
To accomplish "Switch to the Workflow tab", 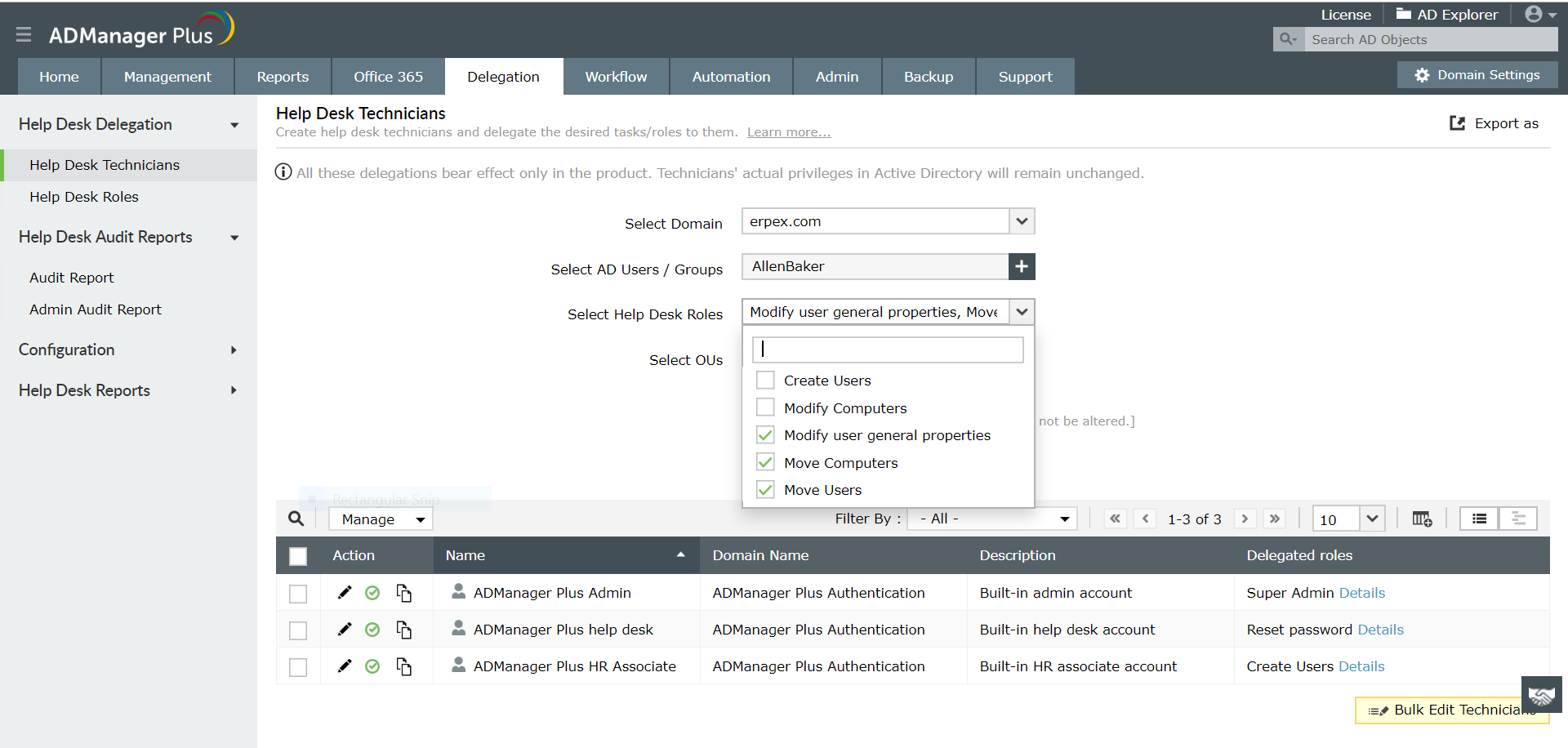I will 617,77.
